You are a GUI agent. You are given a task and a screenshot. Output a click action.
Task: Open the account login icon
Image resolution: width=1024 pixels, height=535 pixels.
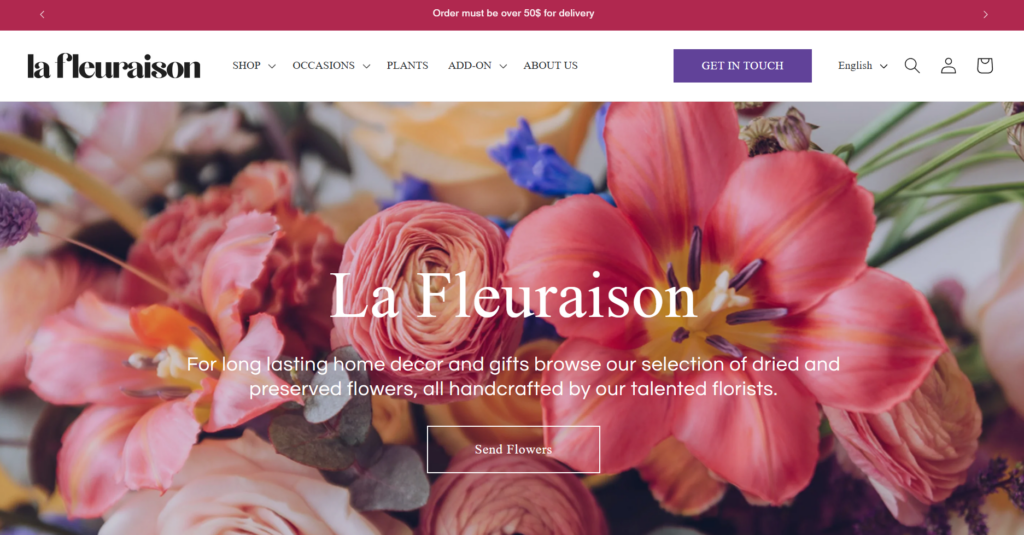click(x=948, y=65)
